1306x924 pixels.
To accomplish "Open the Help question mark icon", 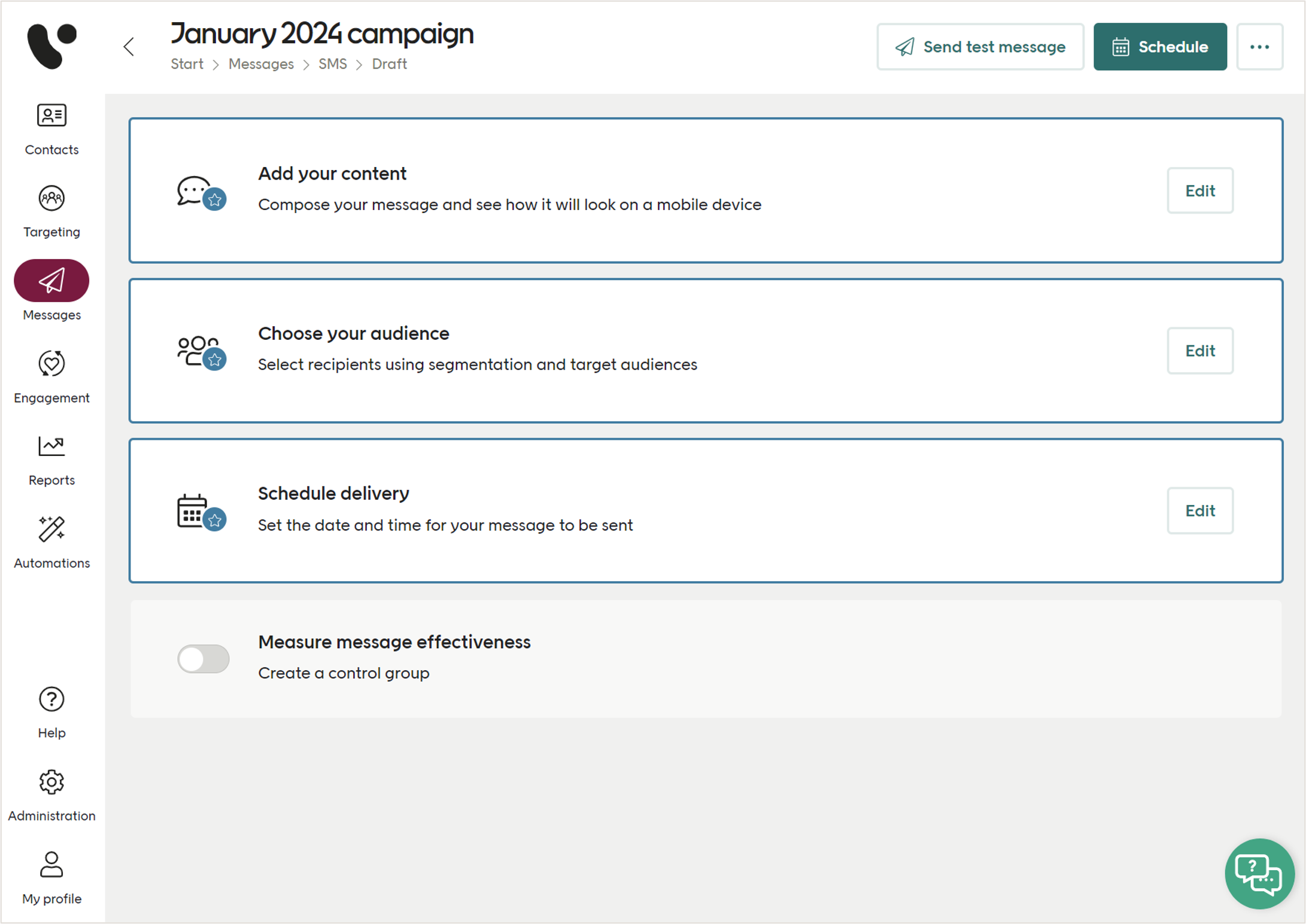I will click(51, 699).
